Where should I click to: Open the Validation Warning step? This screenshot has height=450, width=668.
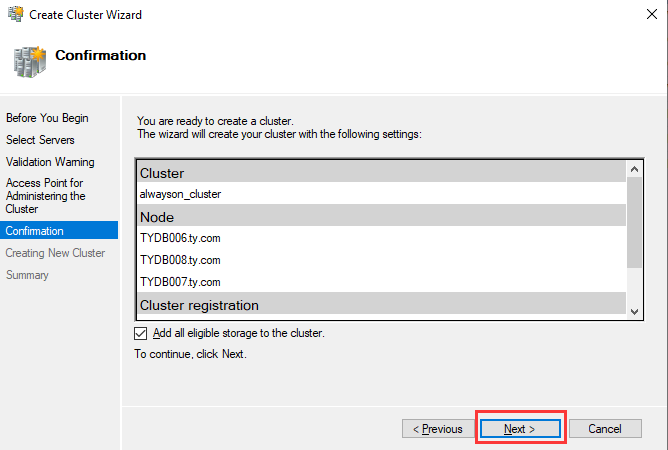click(50, 162)
